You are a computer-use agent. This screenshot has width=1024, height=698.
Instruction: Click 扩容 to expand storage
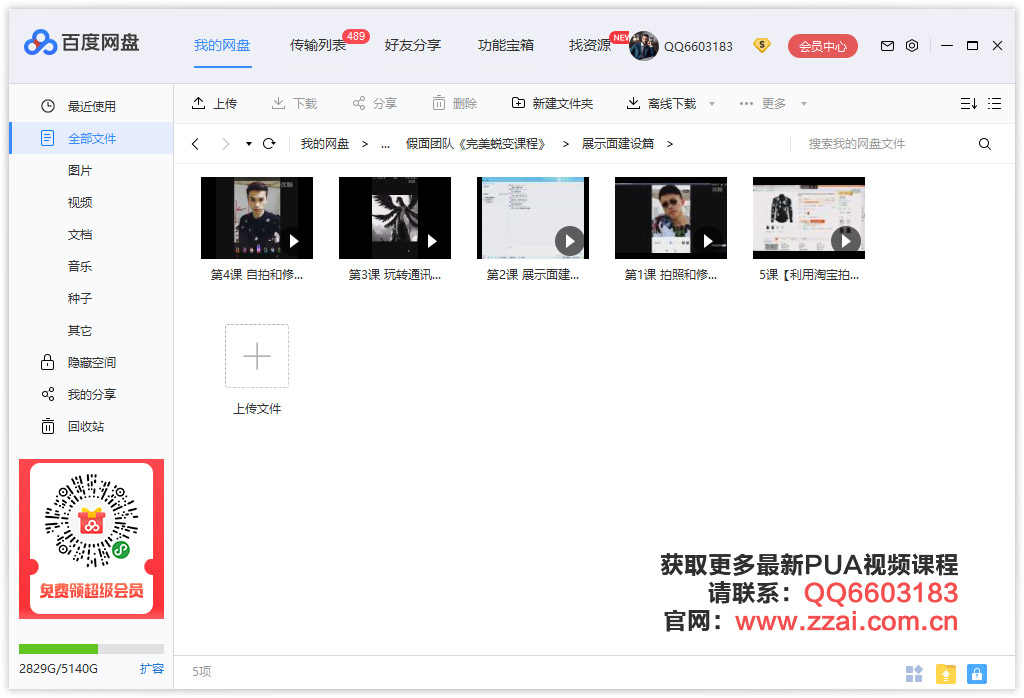152,669
